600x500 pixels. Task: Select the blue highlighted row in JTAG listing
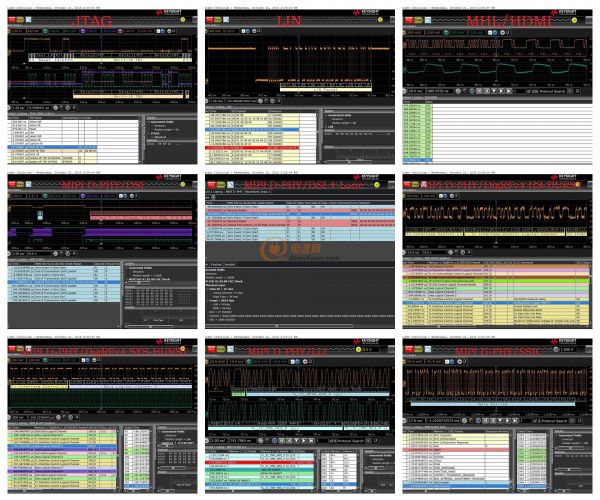(52, 147)
